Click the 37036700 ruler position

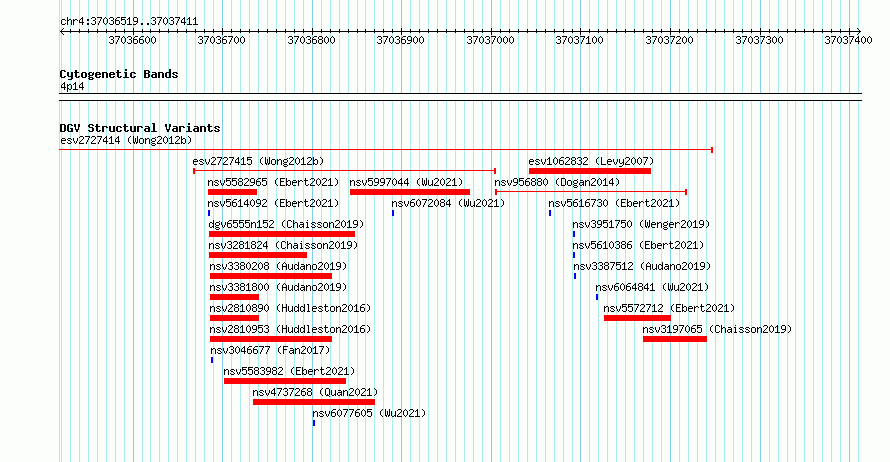tap(221, 40)
